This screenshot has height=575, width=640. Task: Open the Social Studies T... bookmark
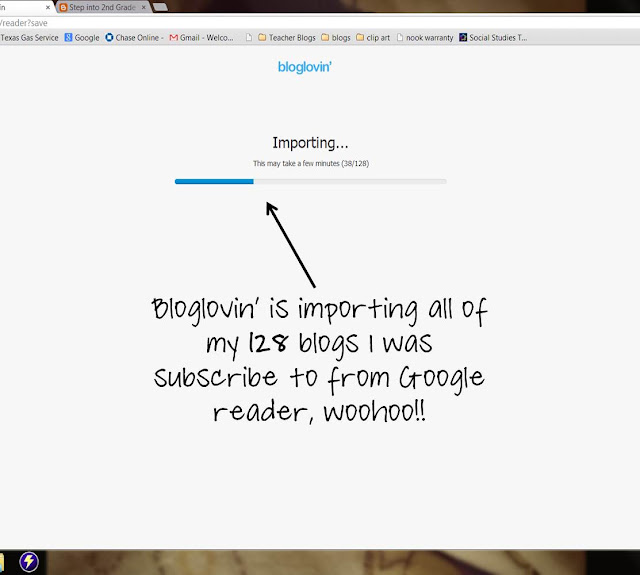[x=493, y=38]
